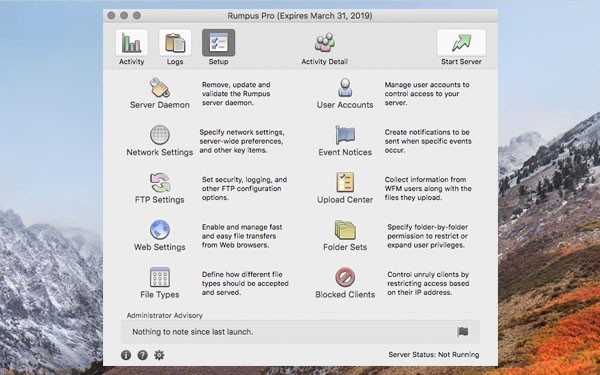Open File Types grid icon
This screenshot has height=375, width=600.
160,277
